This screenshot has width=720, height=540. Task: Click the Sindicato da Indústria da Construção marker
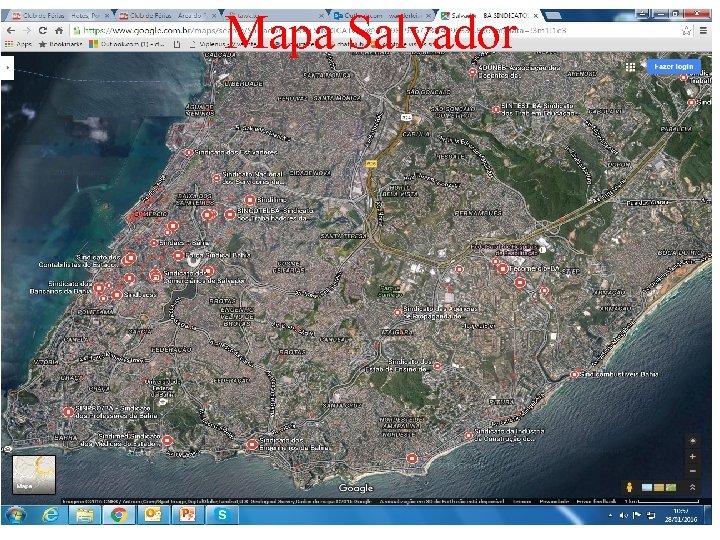(x=468, y=436)
